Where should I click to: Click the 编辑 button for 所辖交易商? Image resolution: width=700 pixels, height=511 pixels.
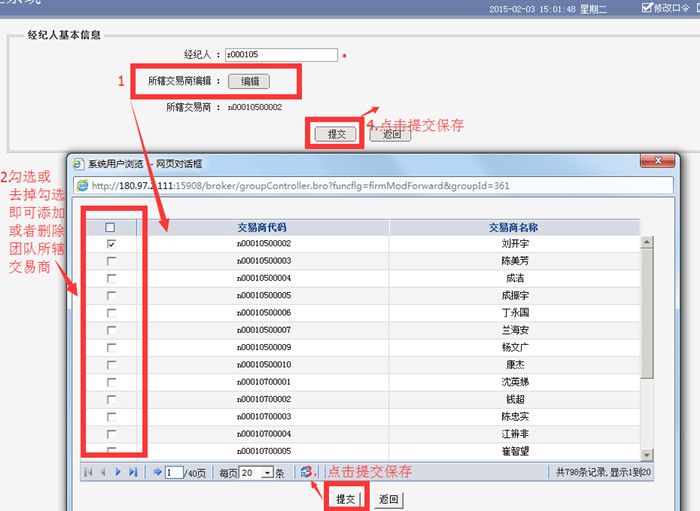click(x=248, y=81)
